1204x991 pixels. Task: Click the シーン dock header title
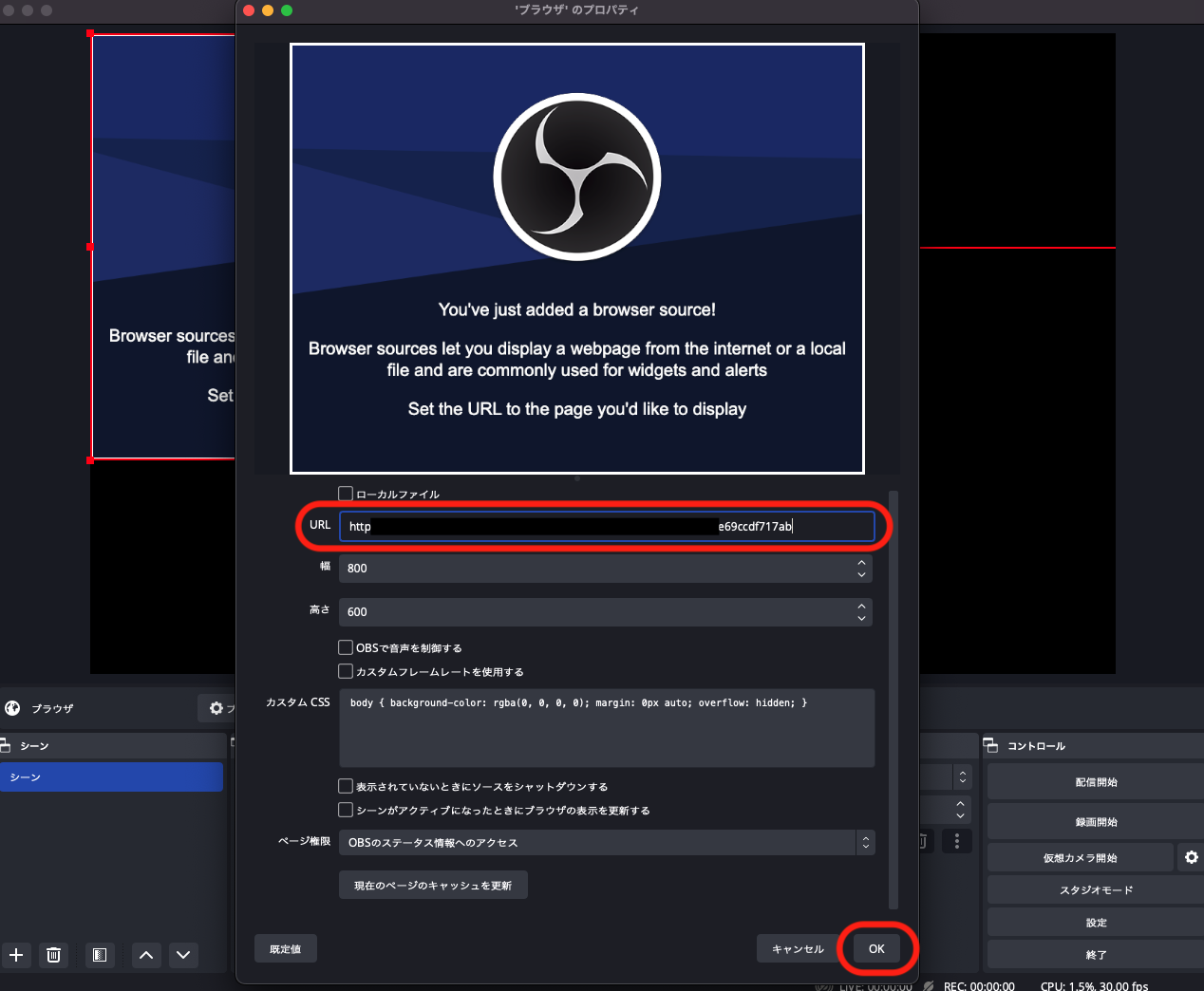[x=34, y=746]
